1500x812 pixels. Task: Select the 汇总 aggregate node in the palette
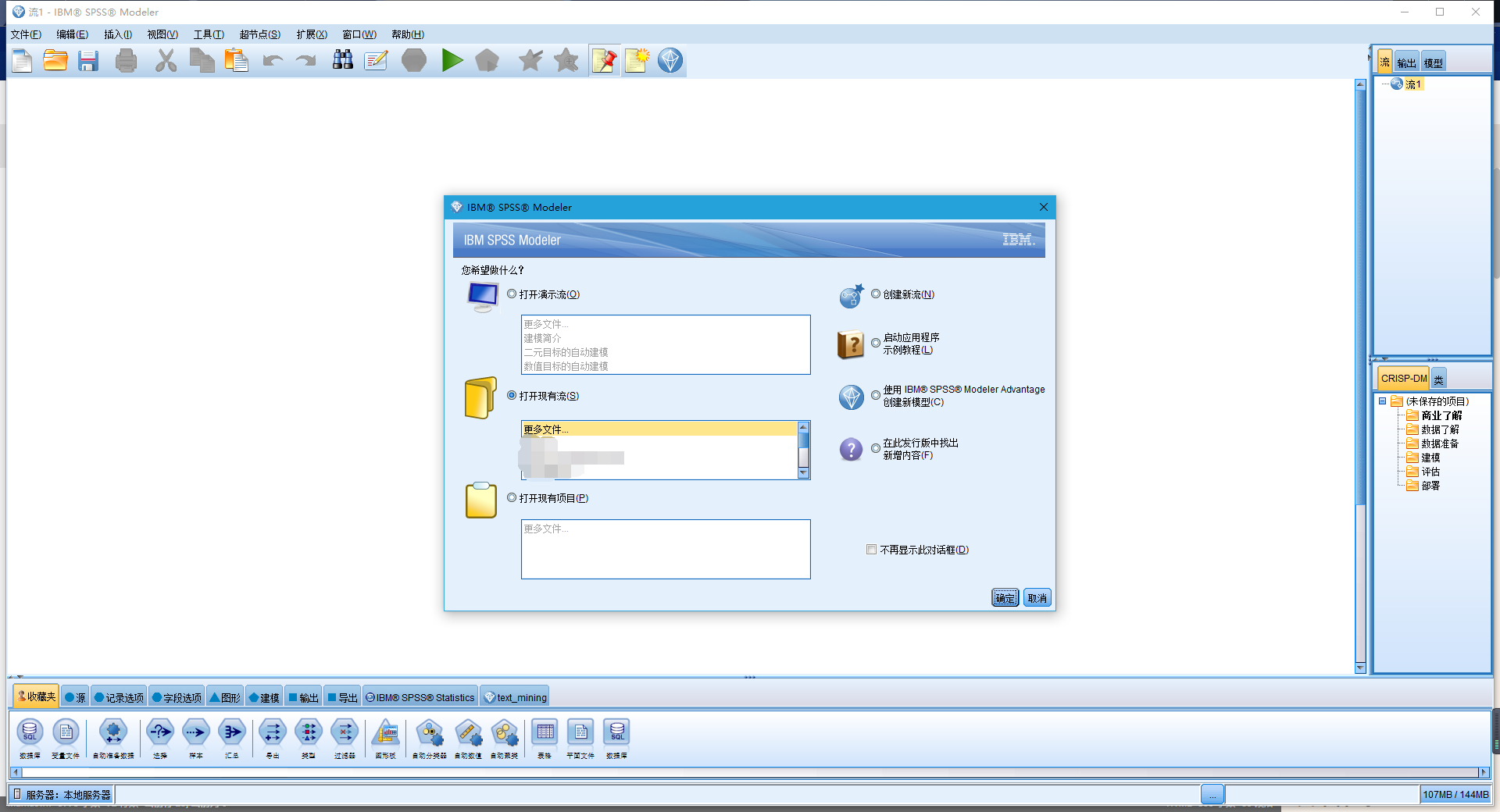tap(232, 739)
